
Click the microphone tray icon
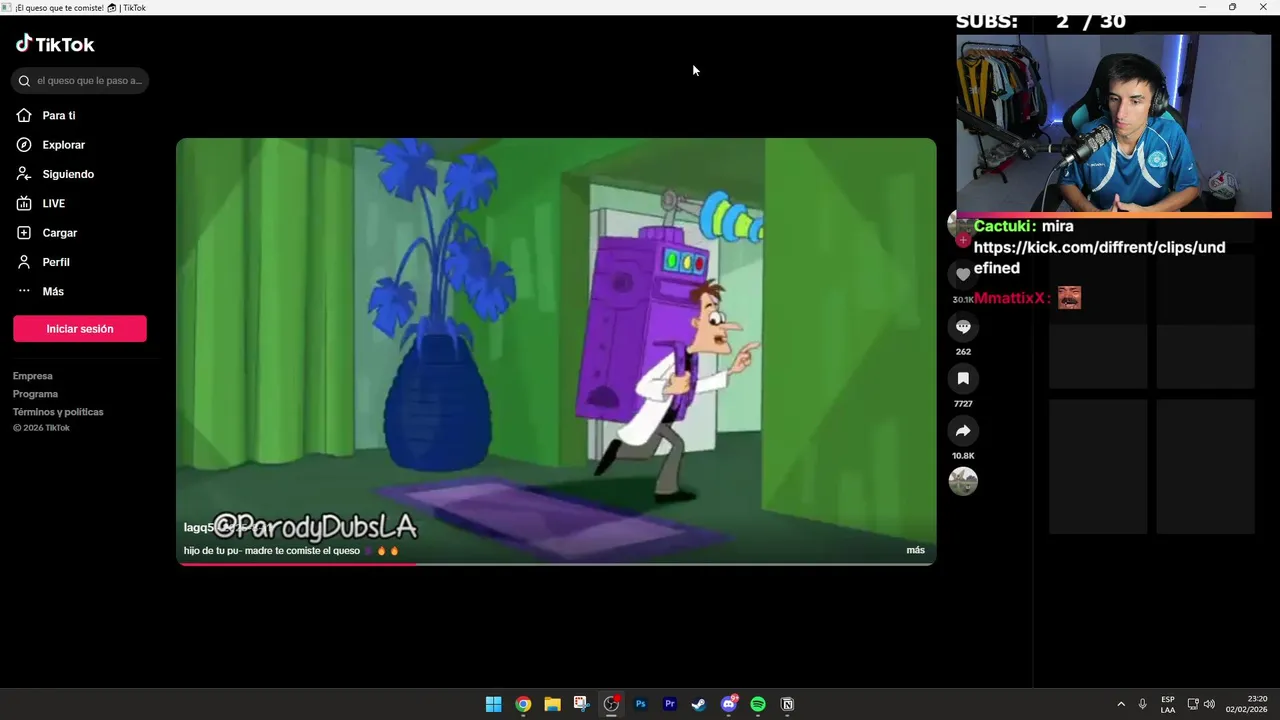pos(1143,704)
